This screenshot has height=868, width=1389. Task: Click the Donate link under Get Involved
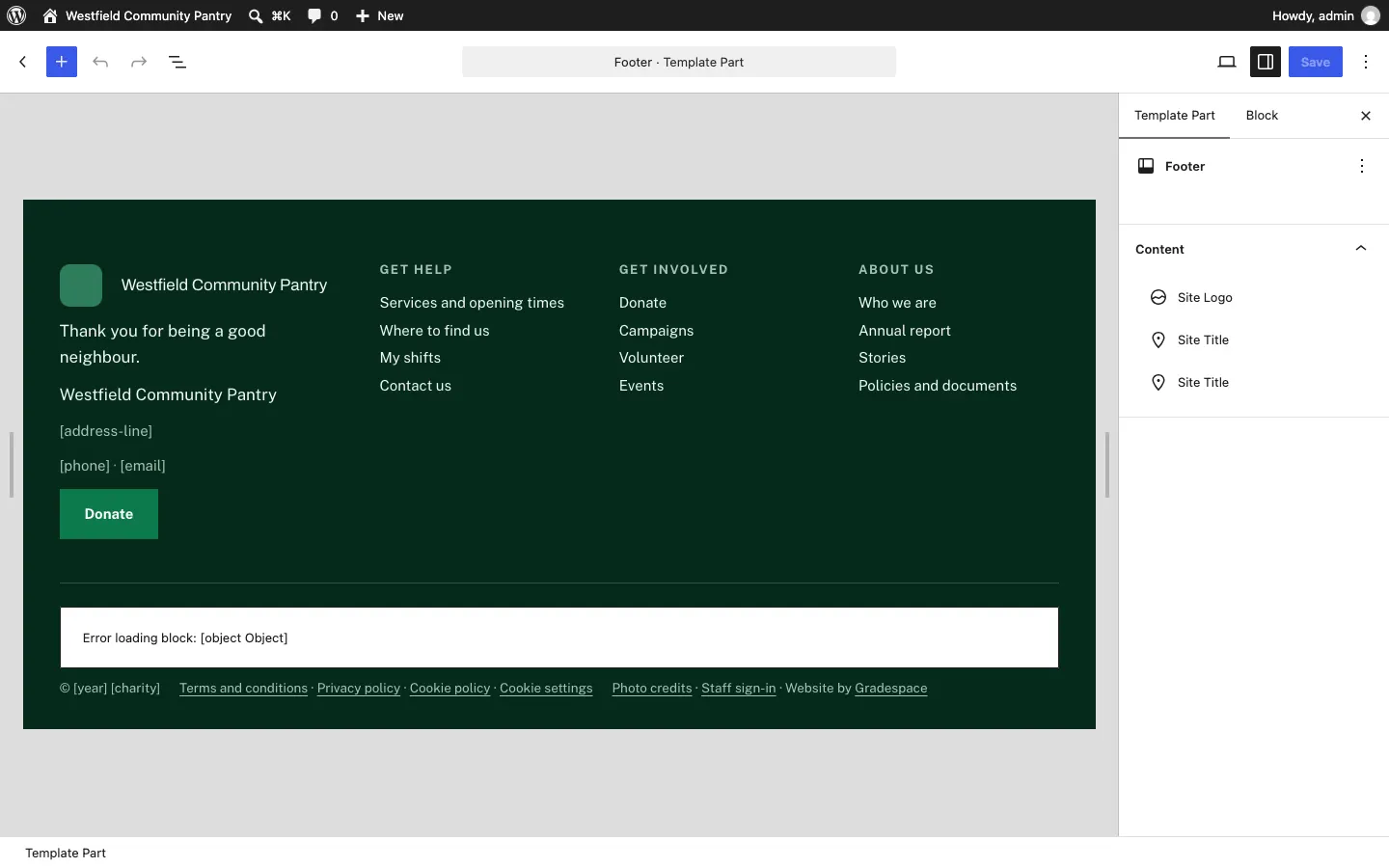642,303
